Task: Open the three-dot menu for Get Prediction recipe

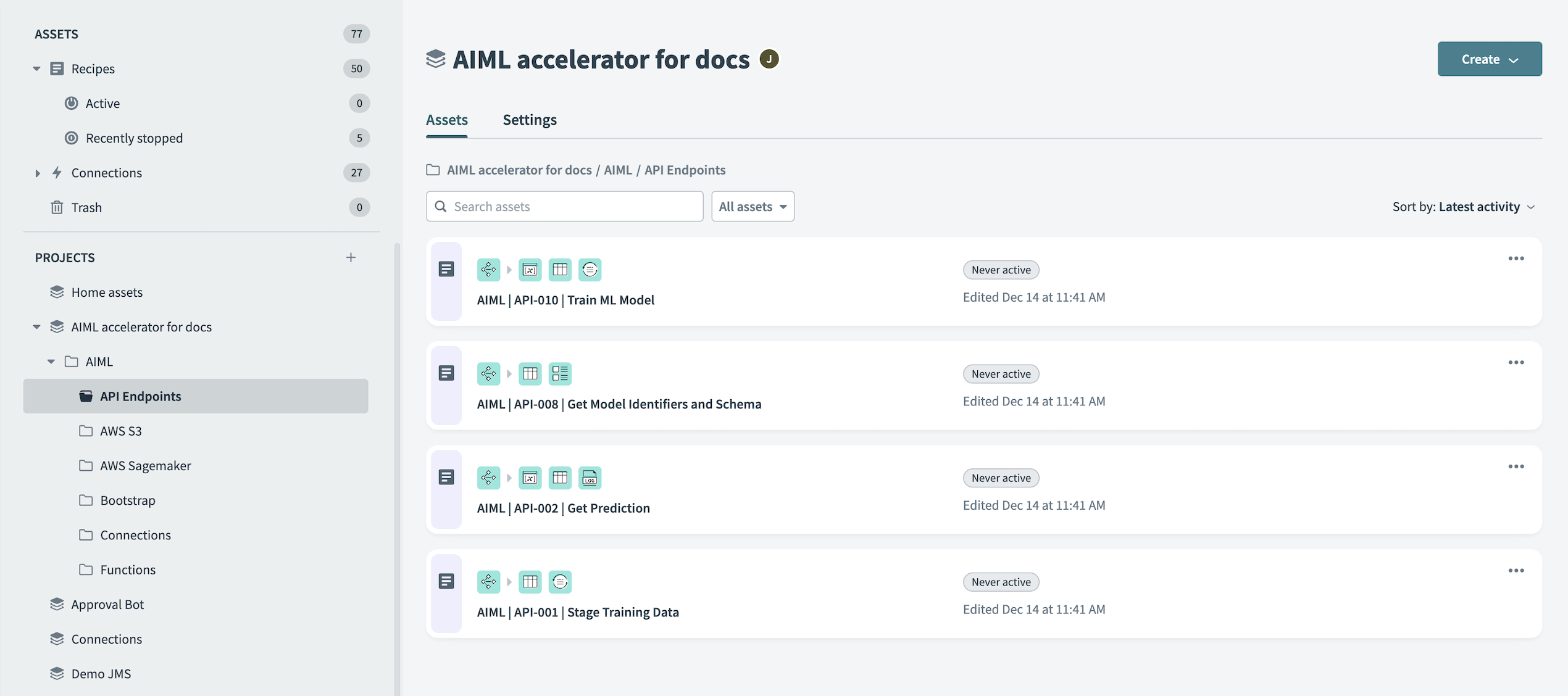Action: [x=1516, y=466]
